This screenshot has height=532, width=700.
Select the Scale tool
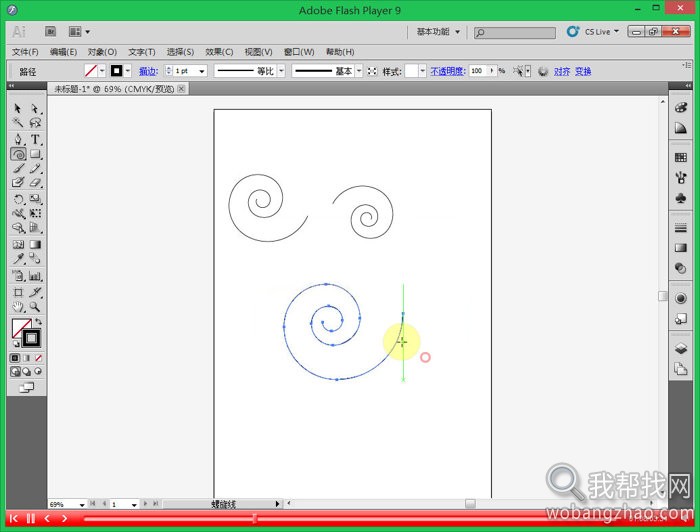[35, 199]
